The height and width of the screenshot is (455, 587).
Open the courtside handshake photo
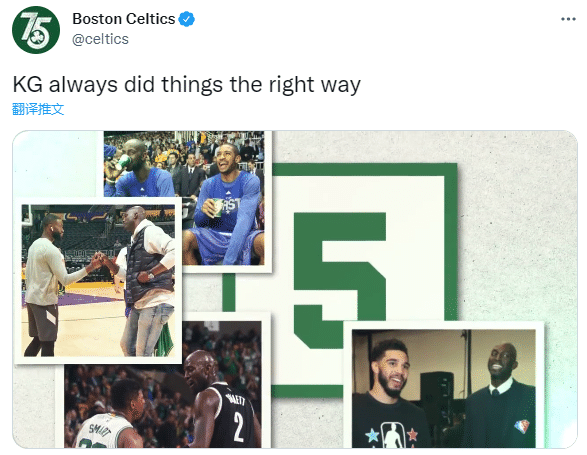click(x=98, y=280)
